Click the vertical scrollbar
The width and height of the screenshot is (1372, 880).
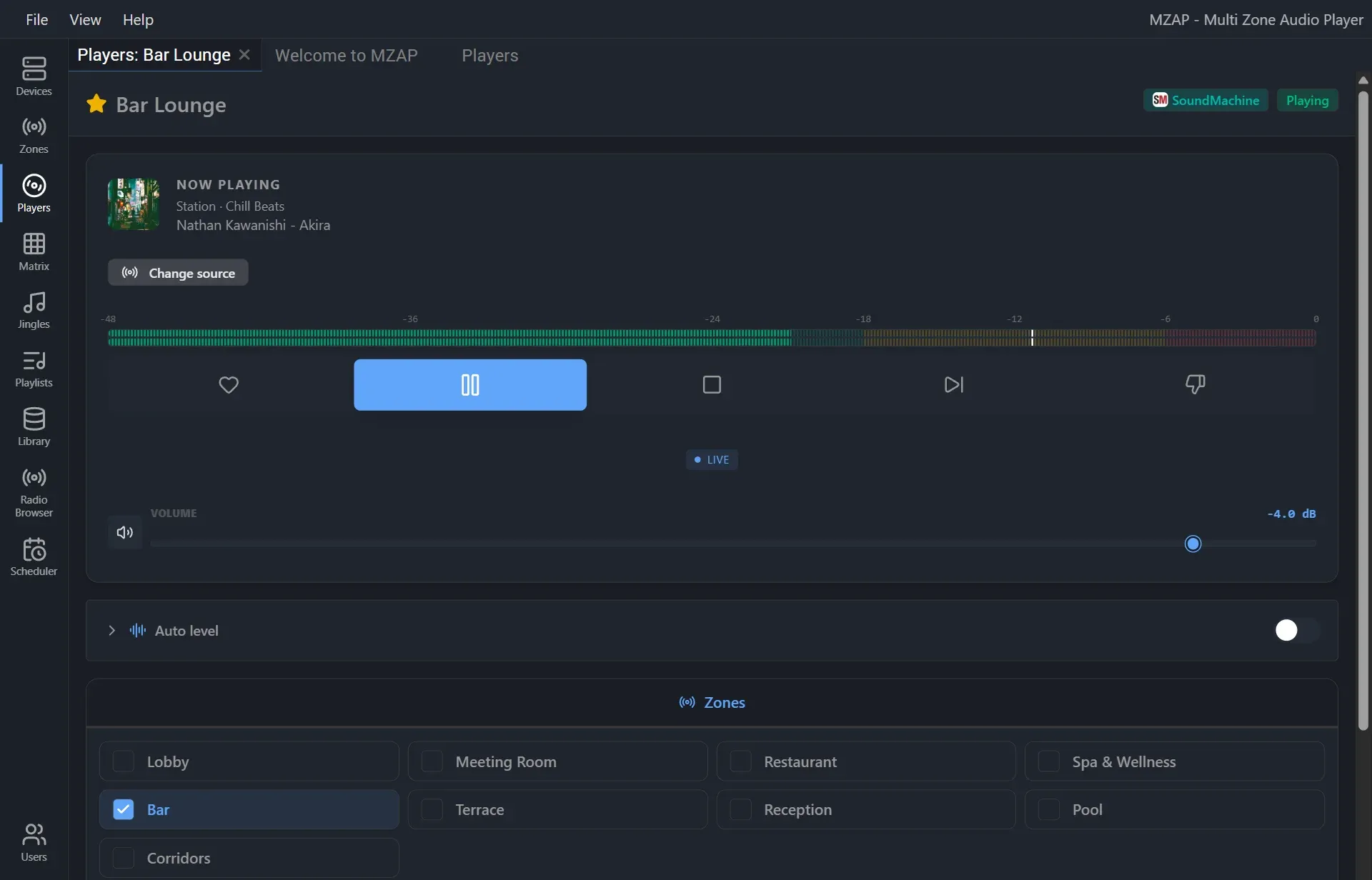coord(1363,411)
